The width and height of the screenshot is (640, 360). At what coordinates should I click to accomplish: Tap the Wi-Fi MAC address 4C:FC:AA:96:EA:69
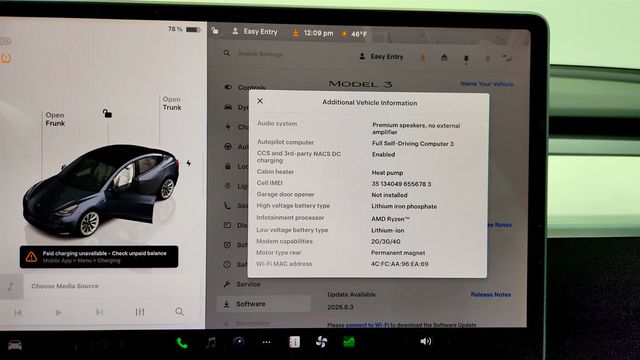point(400,264)
